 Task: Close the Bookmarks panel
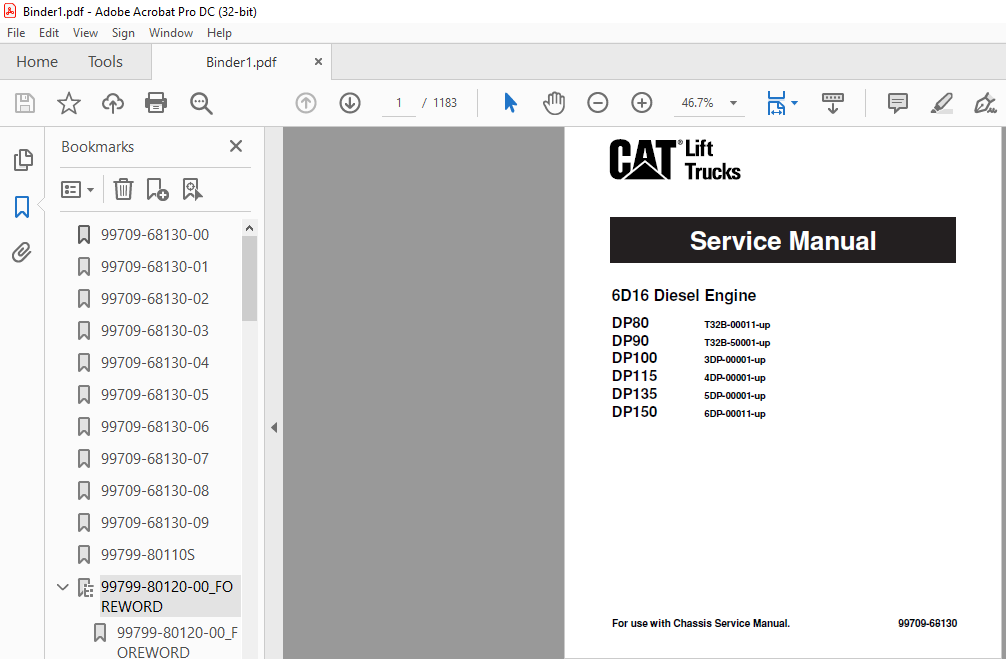click(236, 146)
